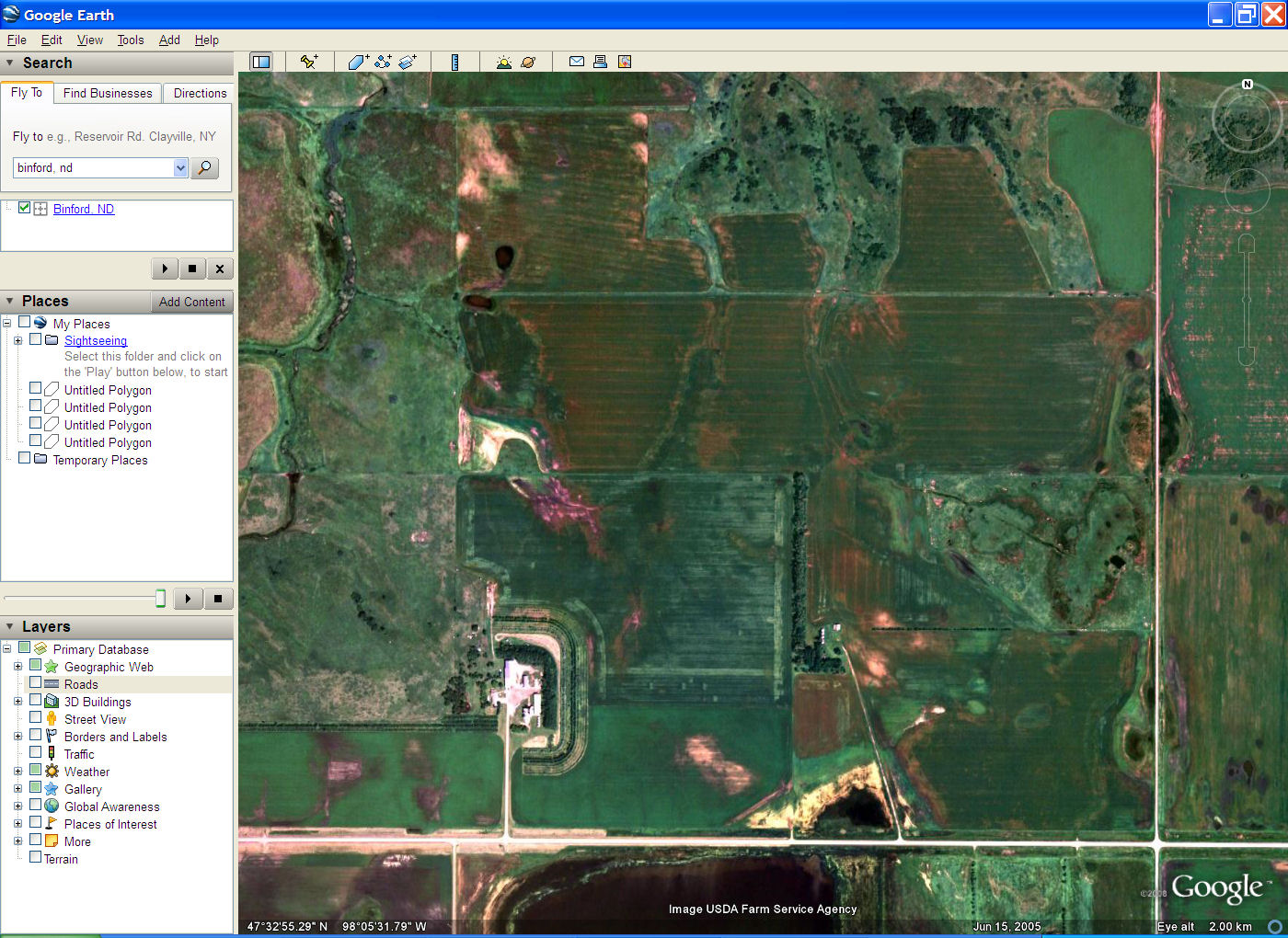This screenshot has height=938, width=1288.
Task: Click the Global Awareness globe icon
Action: (52, 806)
